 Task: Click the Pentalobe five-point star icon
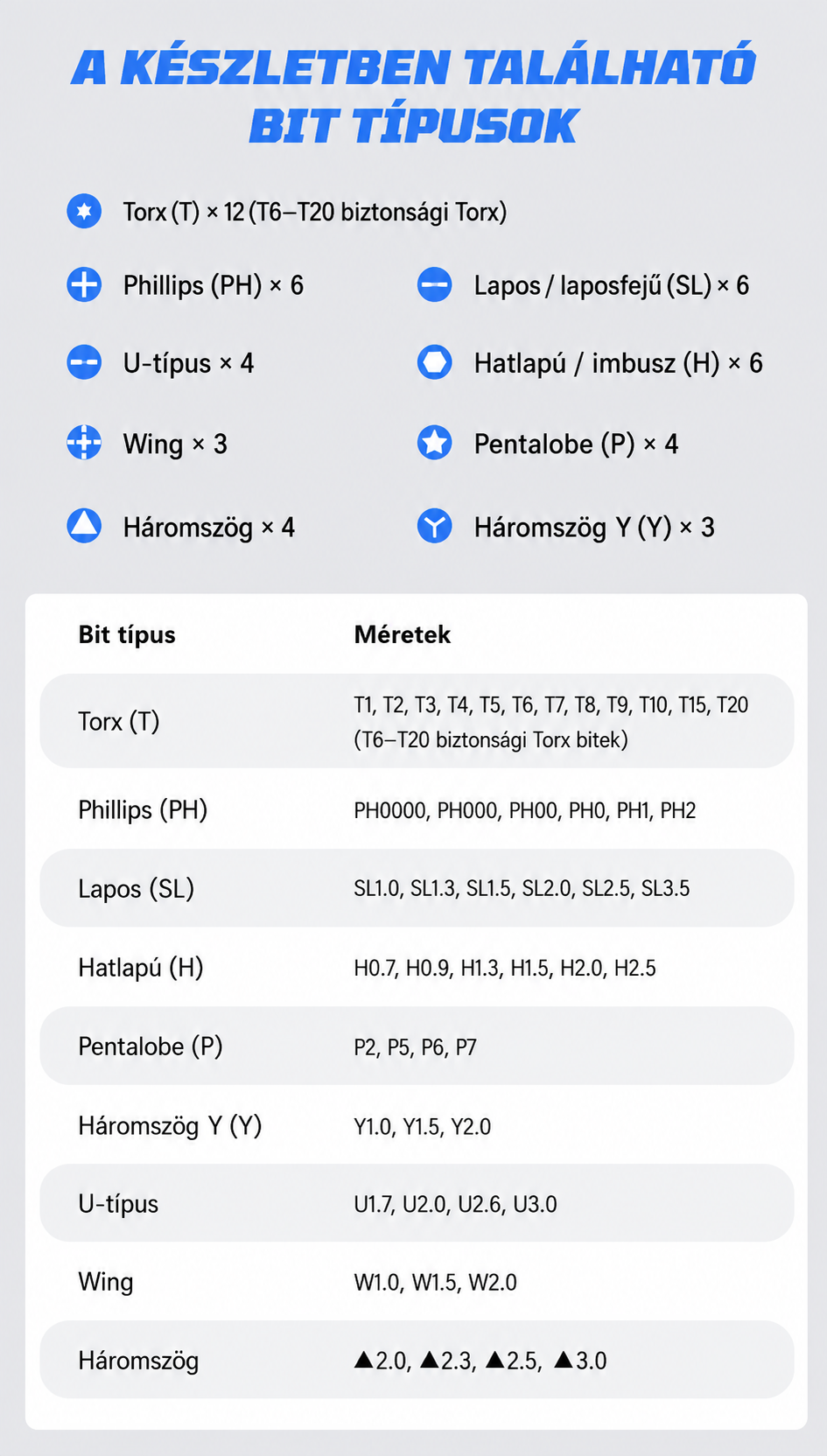[x=434, y=443]
